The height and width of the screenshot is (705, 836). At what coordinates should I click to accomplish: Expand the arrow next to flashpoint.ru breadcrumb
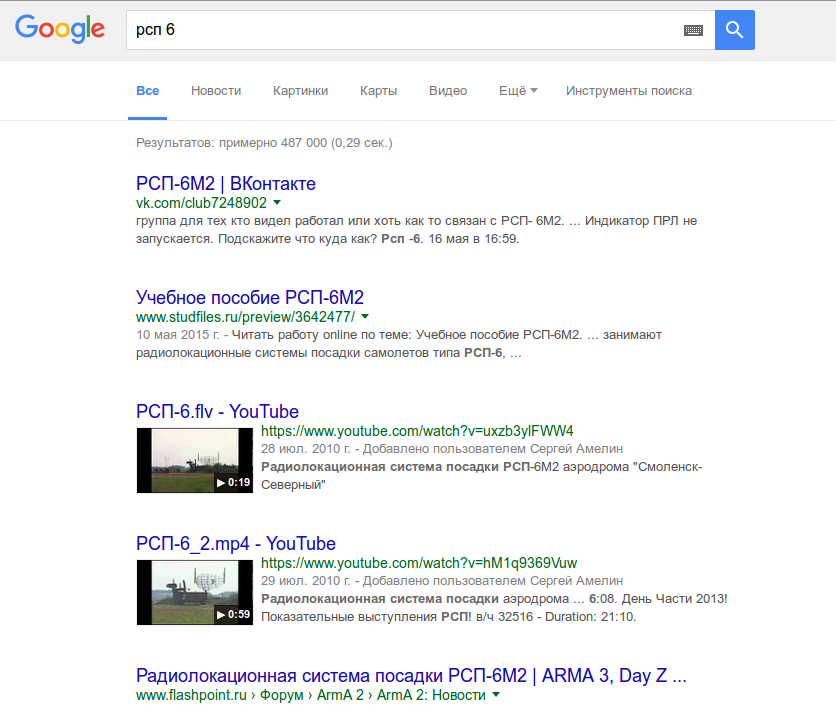[x=496, y=694]
